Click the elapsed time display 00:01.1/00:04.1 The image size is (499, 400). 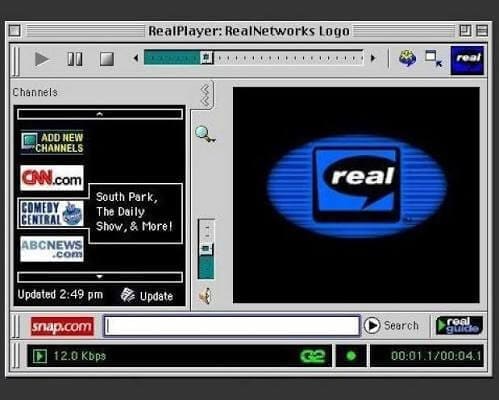[x=436, y=356]
